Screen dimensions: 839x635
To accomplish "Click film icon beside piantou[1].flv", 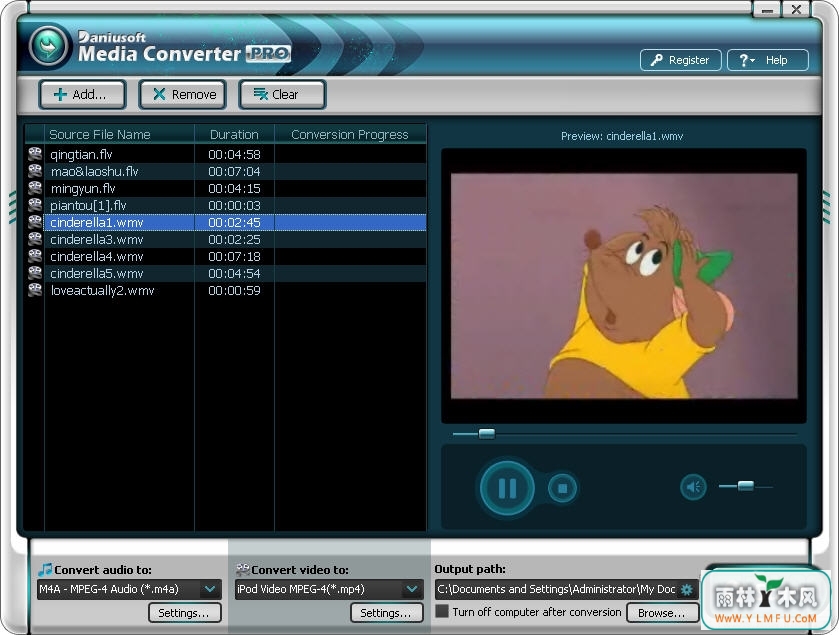I will click(x=35, y=205).
